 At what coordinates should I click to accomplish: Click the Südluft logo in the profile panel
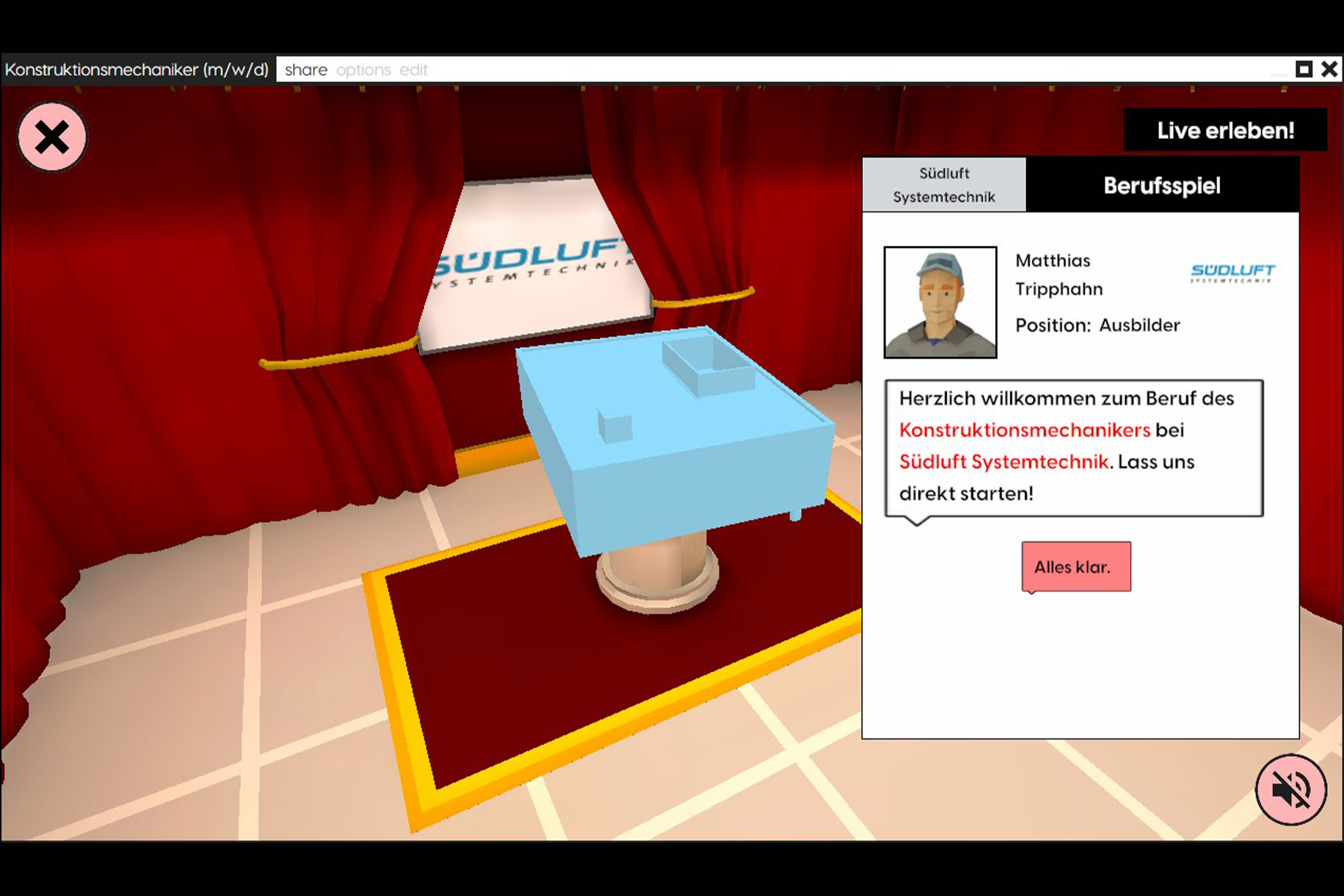tap(1233, 273)
